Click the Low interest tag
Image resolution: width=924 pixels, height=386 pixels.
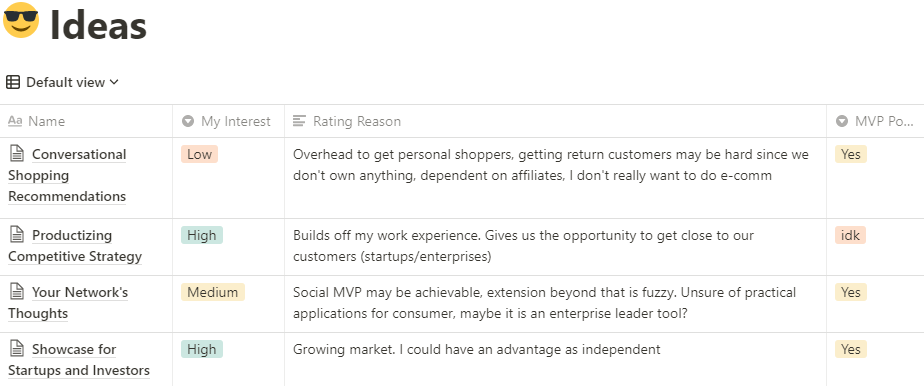(199, 154)
